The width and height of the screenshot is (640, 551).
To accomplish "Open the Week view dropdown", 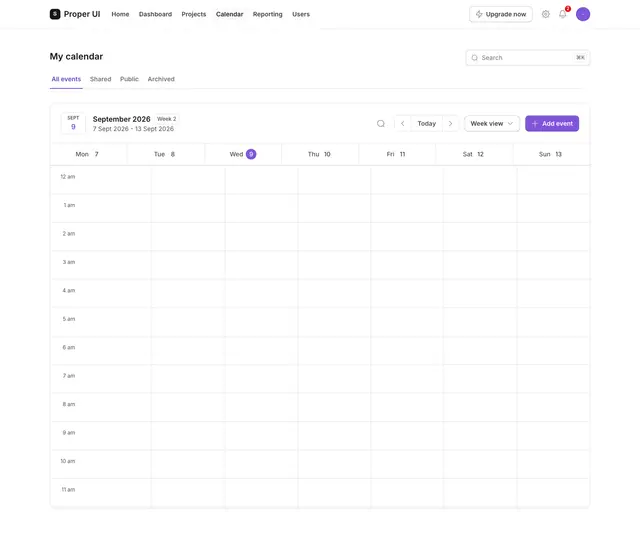I will coord(491,124).
